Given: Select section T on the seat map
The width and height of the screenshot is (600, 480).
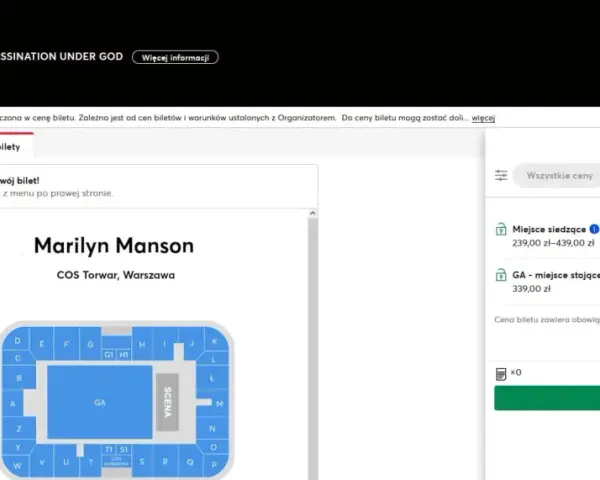Looking at the screenshot, I should pos(91,462).
